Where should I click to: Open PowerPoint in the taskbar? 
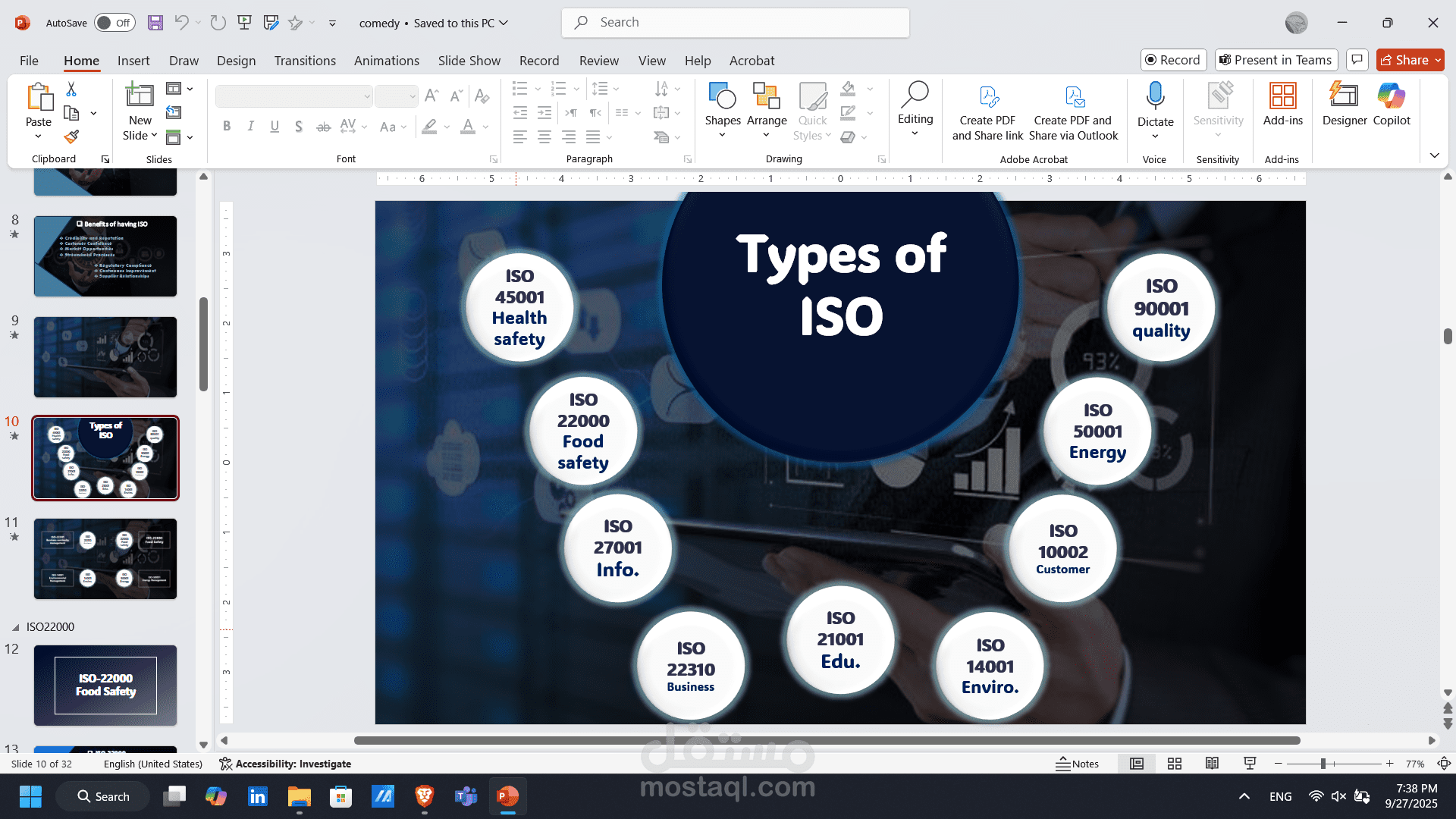pyautogui.click(x=507, y=796)
